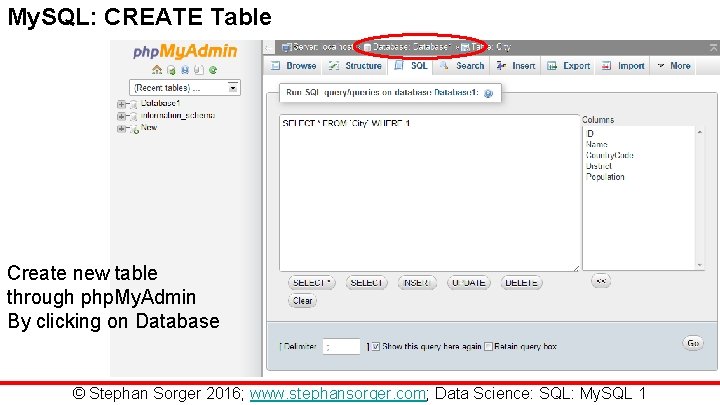Open SQL query help icon
Image resolution: width=720 pixels, height=405 pixels.
(x=489, y=93)
